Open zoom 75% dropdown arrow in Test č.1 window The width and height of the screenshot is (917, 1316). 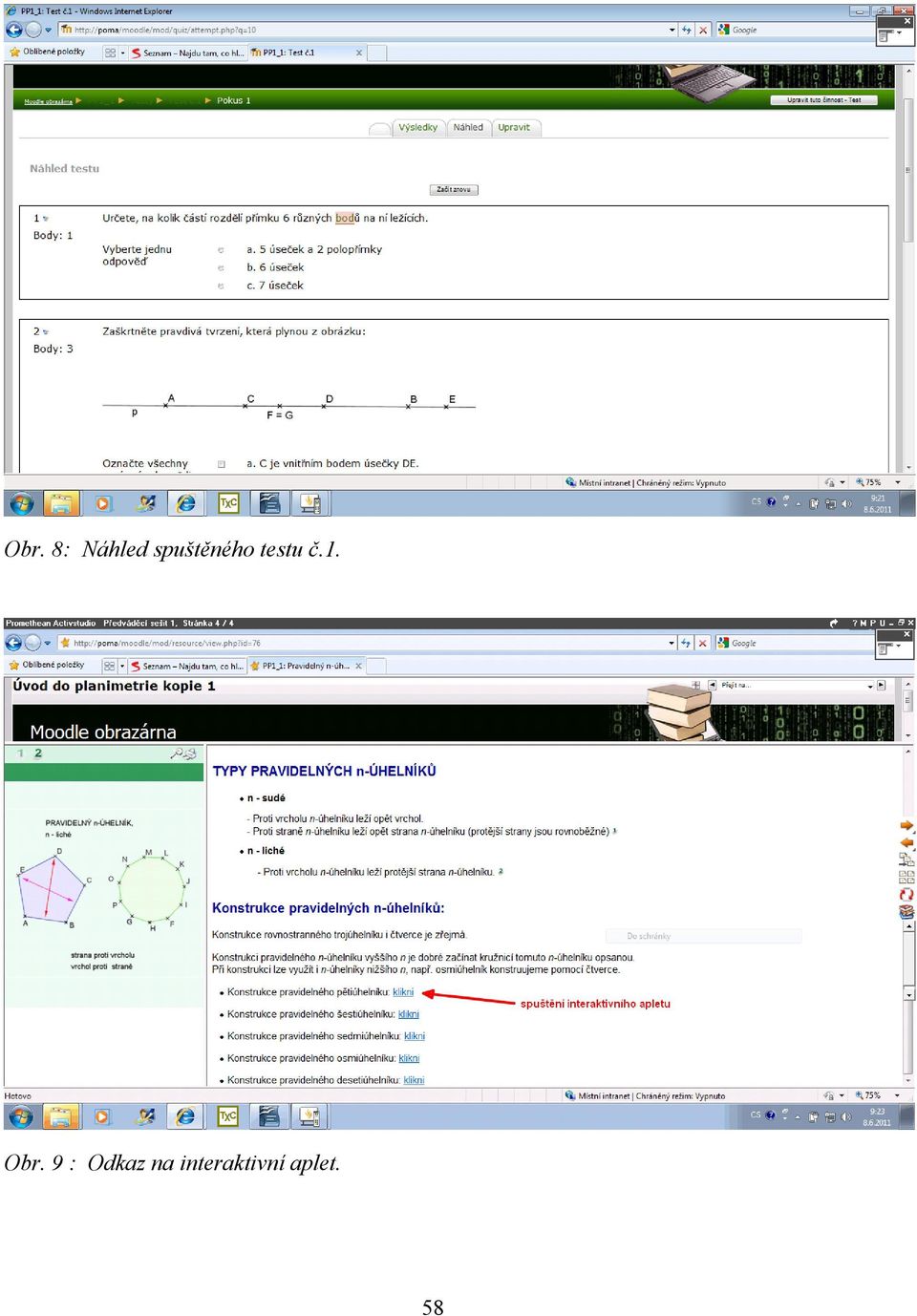tap(897, 482)
